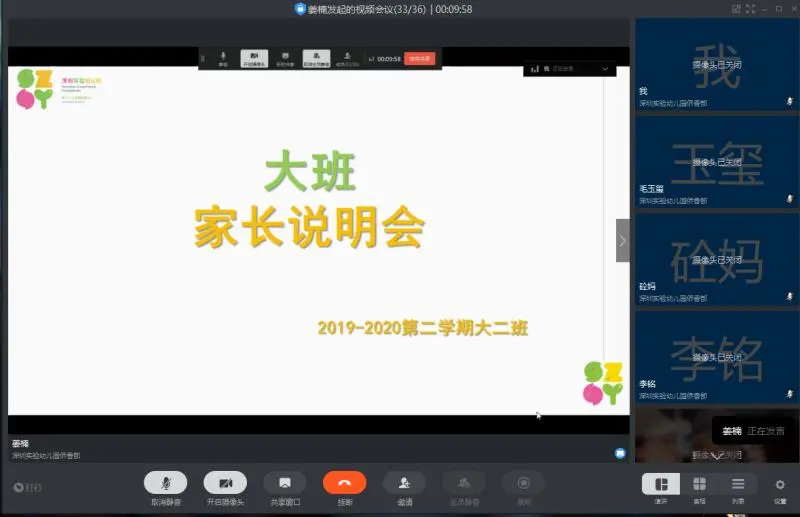
Task: Click the 00:09:58 timer in shared toolbar
Action: pos(389,59)
